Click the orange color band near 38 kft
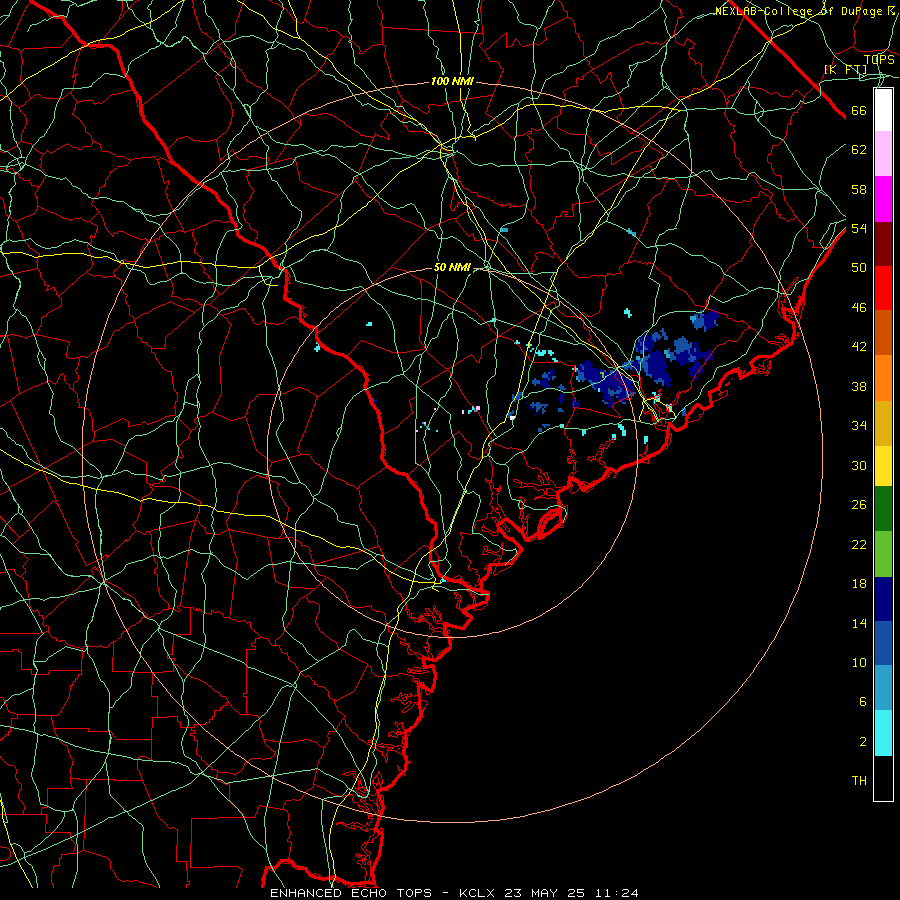 (883, 378)
